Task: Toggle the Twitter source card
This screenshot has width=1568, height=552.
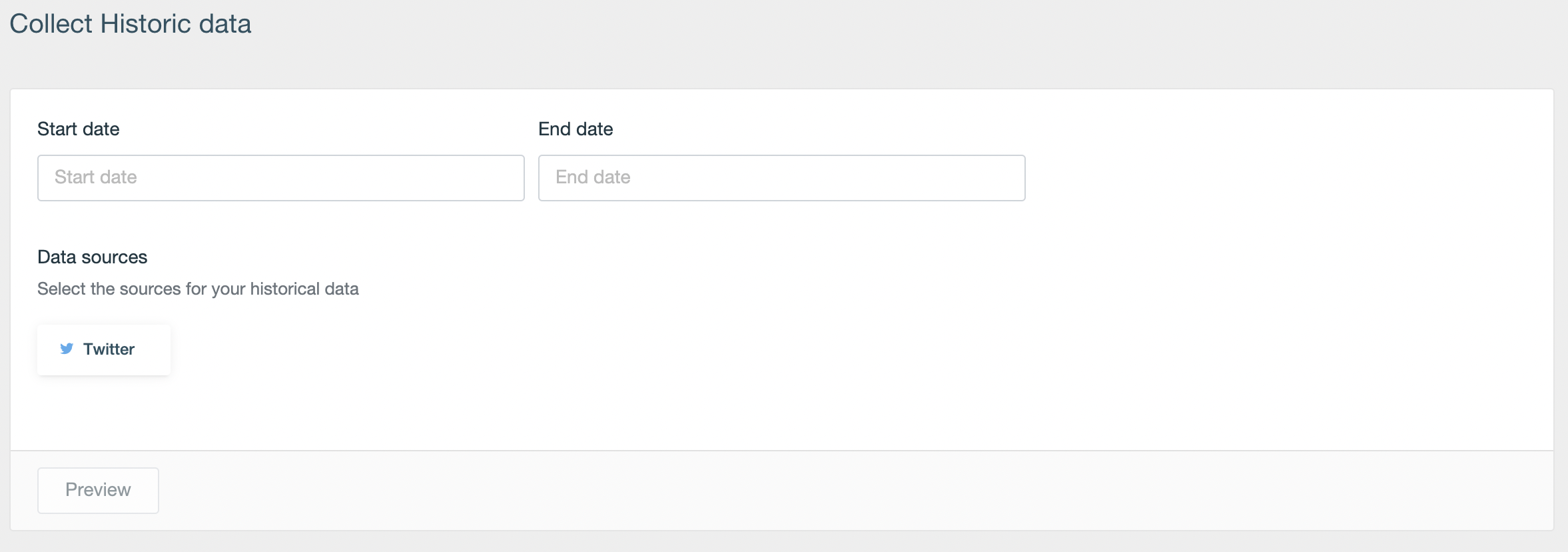Action: click(104, 350)
